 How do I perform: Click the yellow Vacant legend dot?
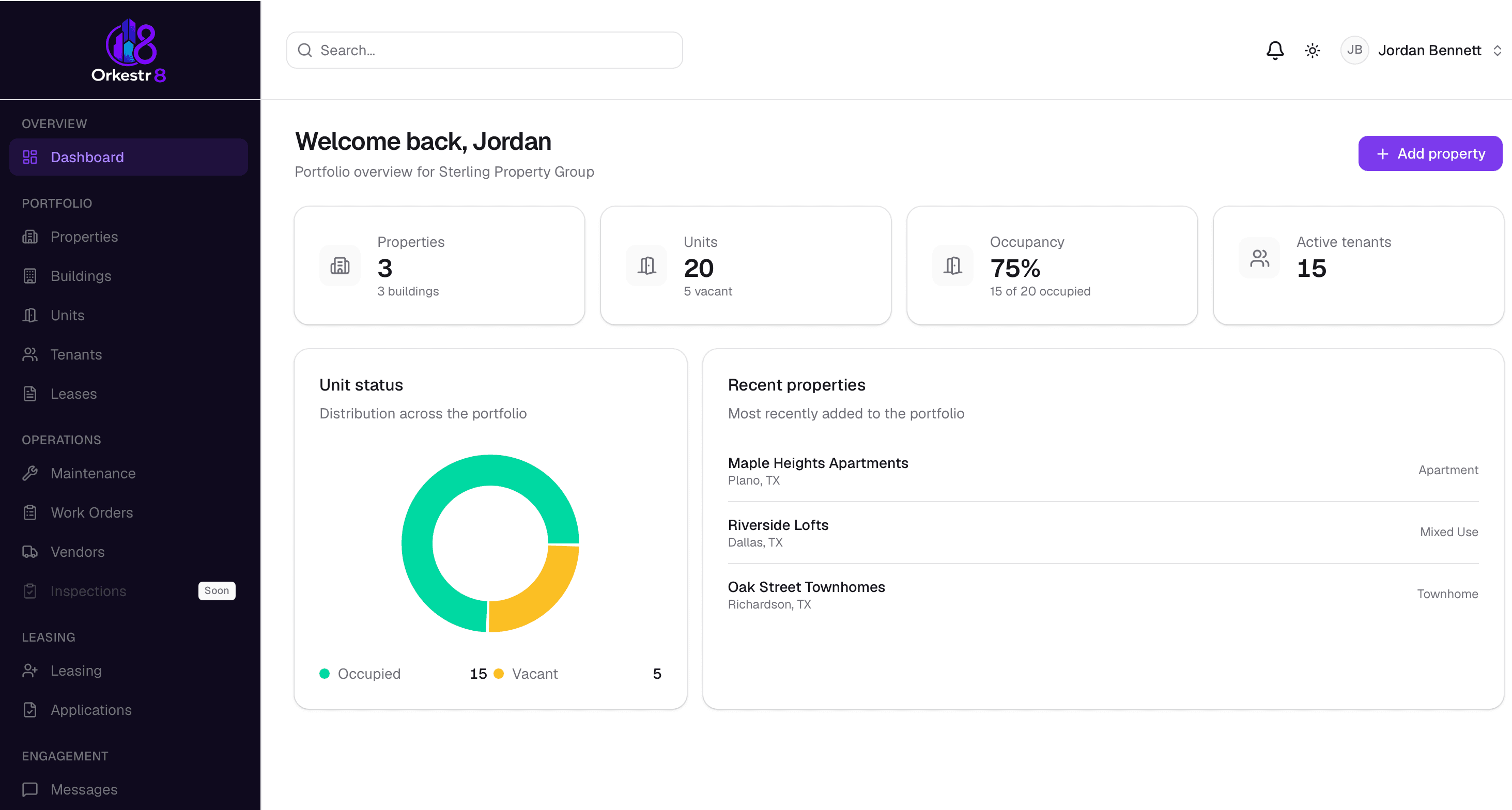(x=499, y=674)
